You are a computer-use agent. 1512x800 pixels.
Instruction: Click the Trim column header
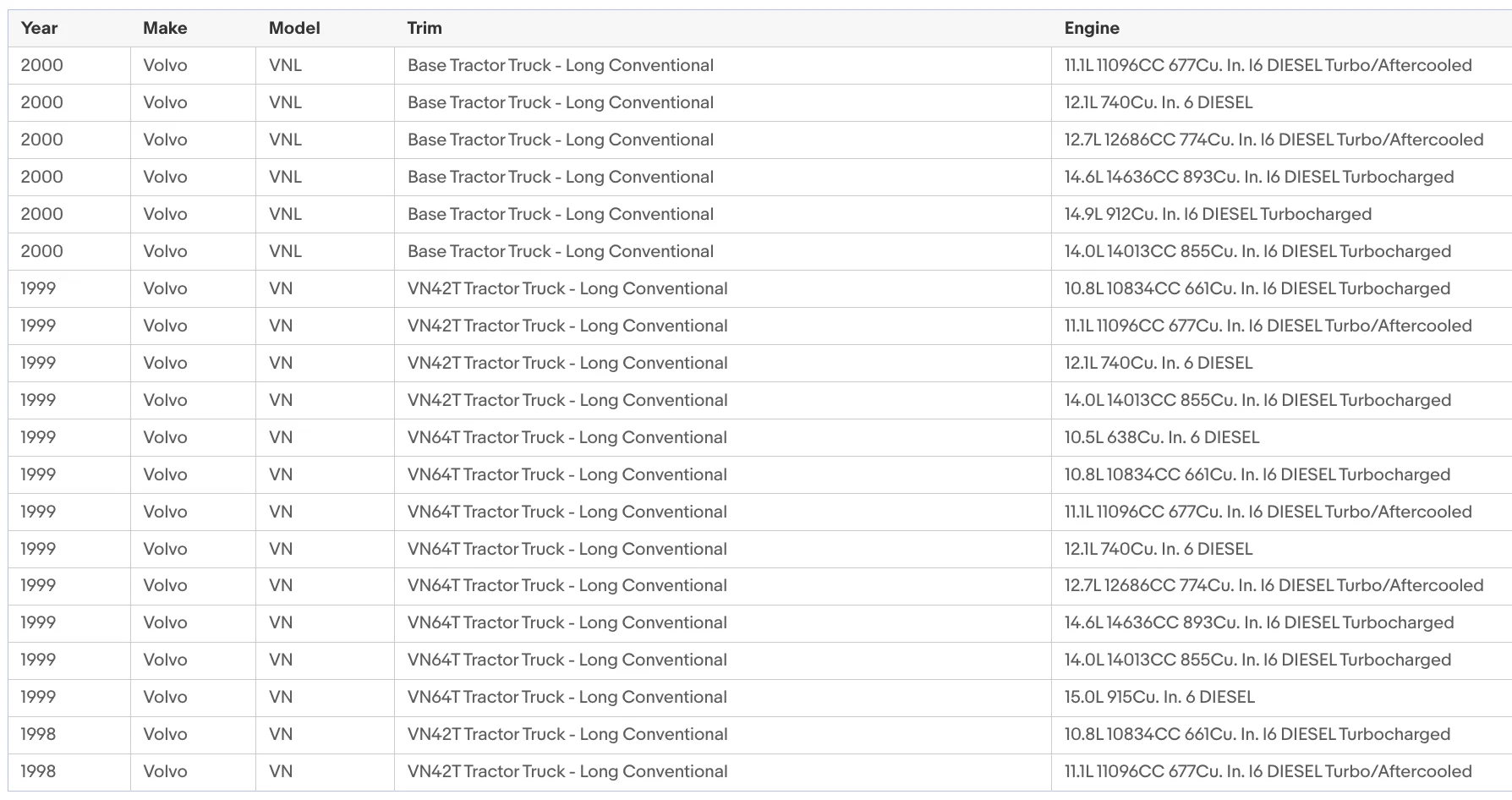[x=425, y=28]
